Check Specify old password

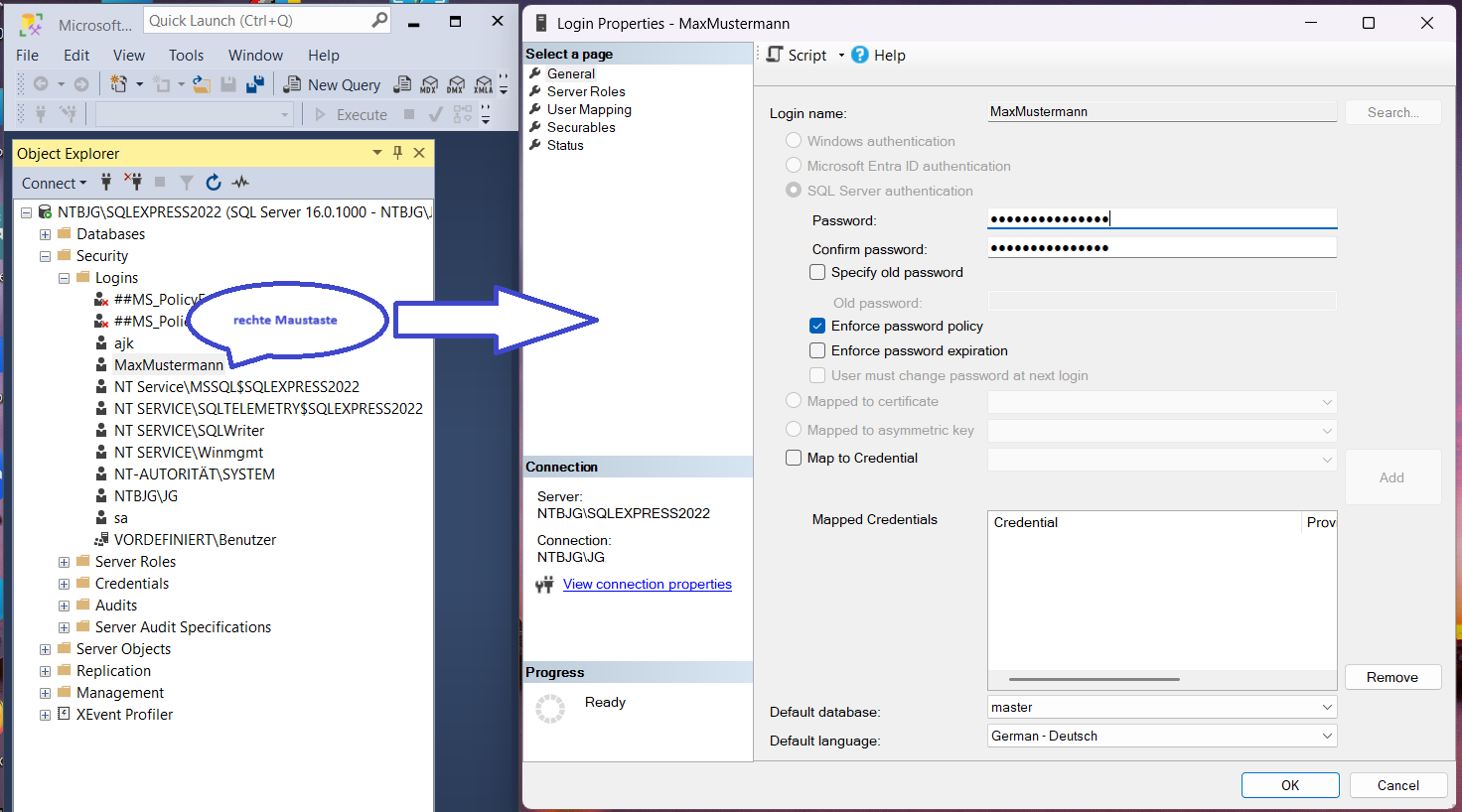coord(817,272)
